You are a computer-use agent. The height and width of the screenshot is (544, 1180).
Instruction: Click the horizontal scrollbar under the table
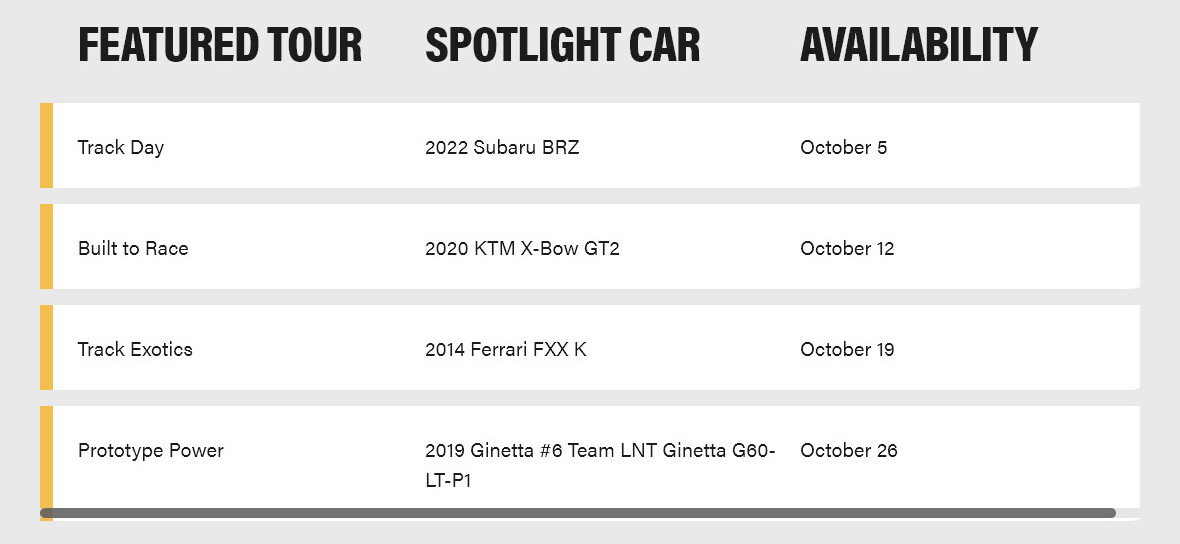pyautogui.click(x=578, y=513)
